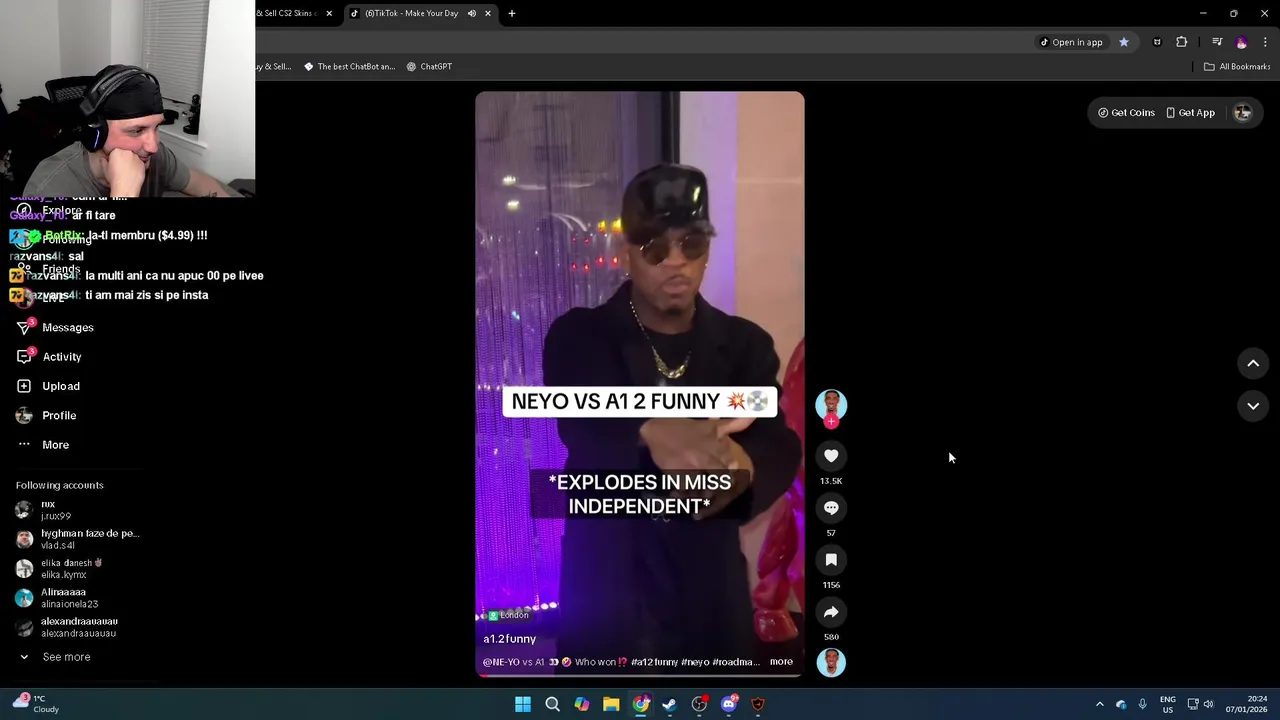
Task: Open the All Bookmarks folder
Action: 1237,67
